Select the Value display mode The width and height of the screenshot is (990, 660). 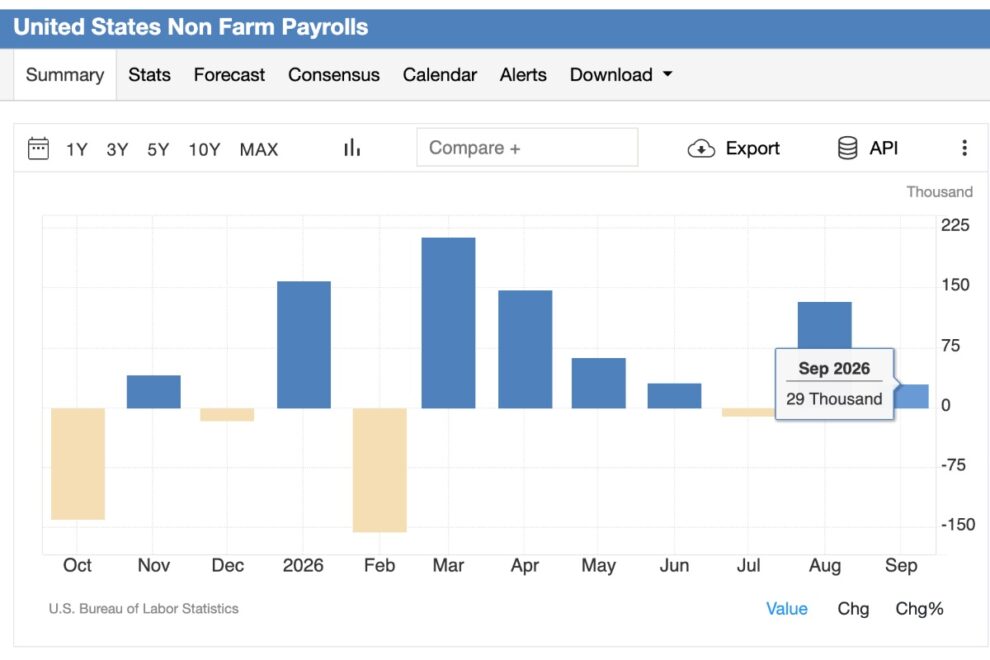(787, 608)
